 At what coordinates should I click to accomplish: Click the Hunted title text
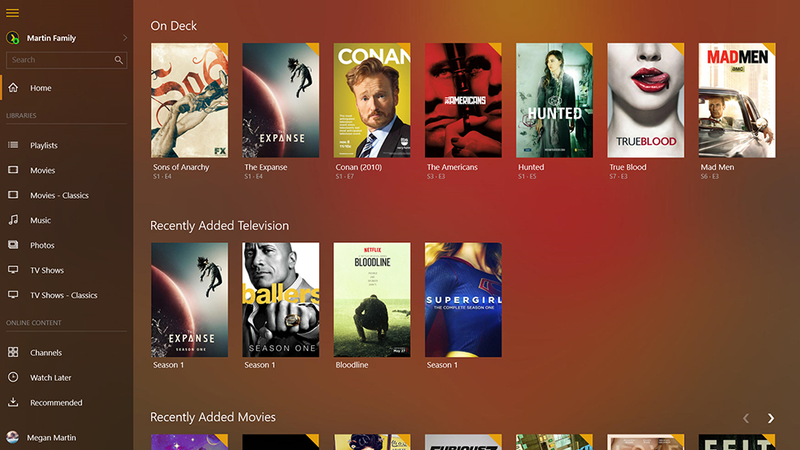click(531, 167)
